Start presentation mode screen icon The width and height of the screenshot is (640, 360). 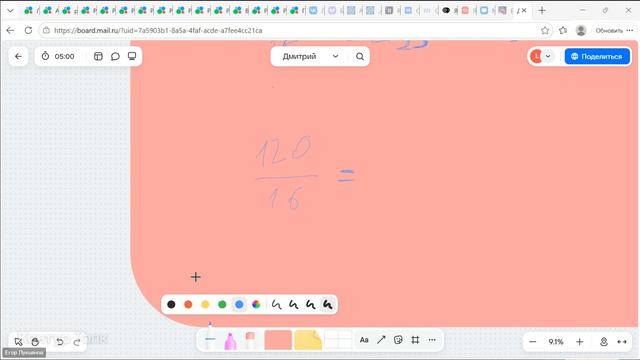pyautogui.click(x=132, y=56)
